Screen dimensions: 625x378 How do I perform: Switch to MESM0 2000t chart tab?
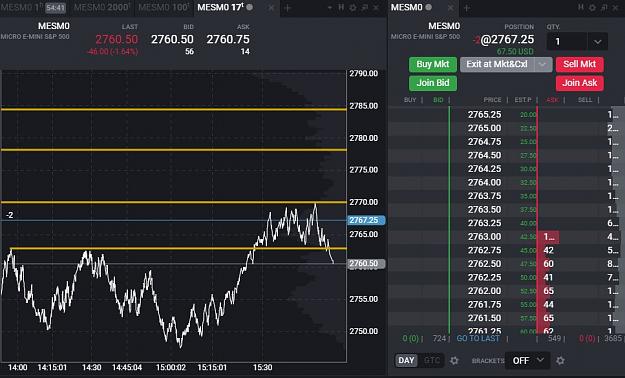tap(102, 7)
